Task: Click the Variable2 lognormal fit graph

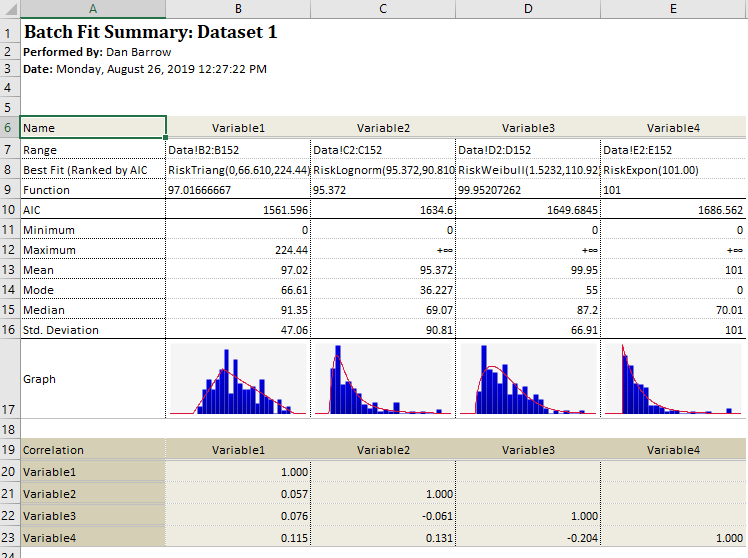Action: tap(382, 380)
